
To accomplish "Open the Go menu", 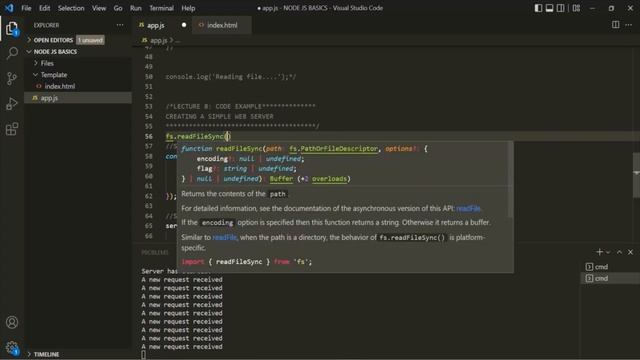I will pyautogui.click(x=118, y=8).
